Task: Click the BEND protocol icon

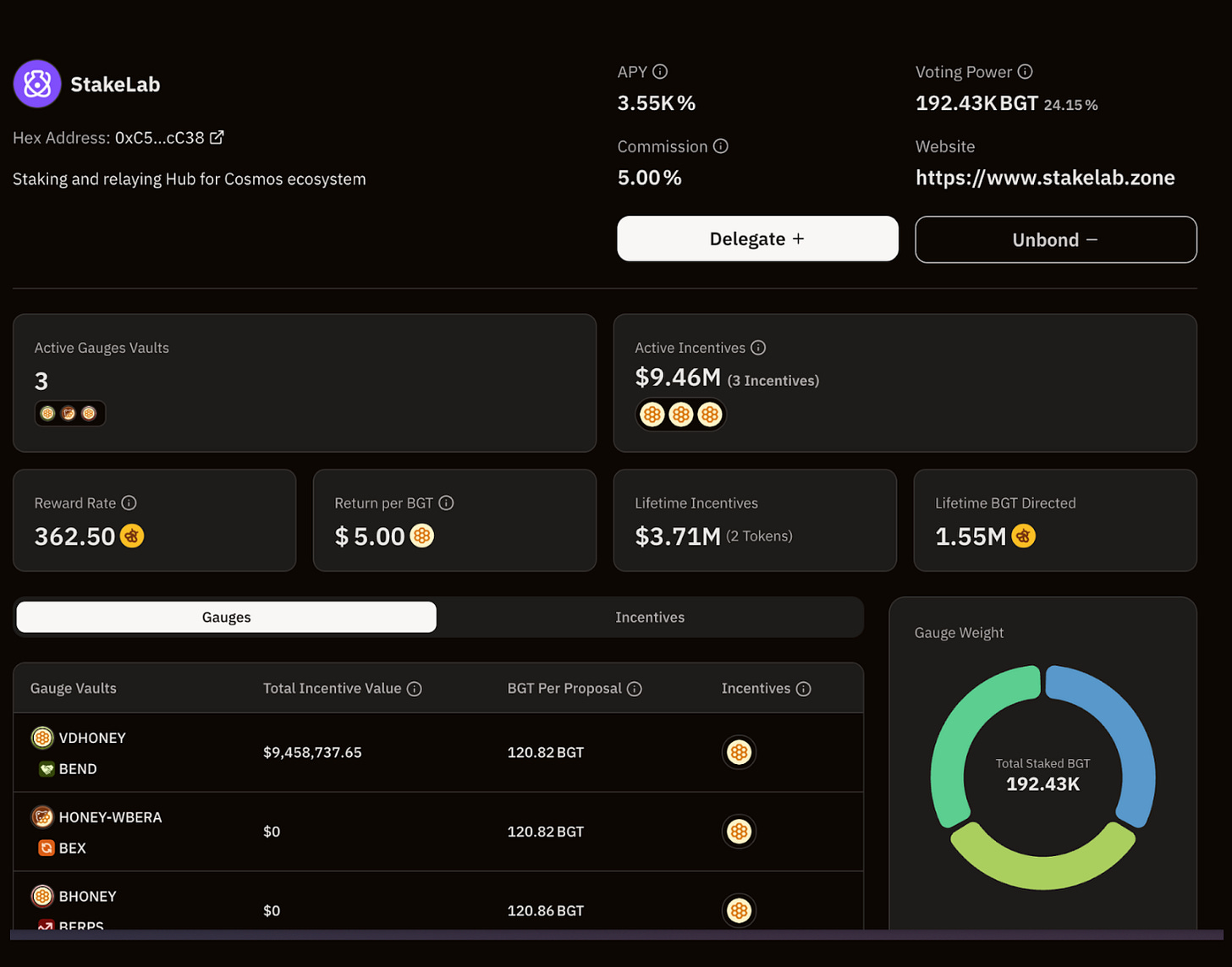Action: [47, 769]
